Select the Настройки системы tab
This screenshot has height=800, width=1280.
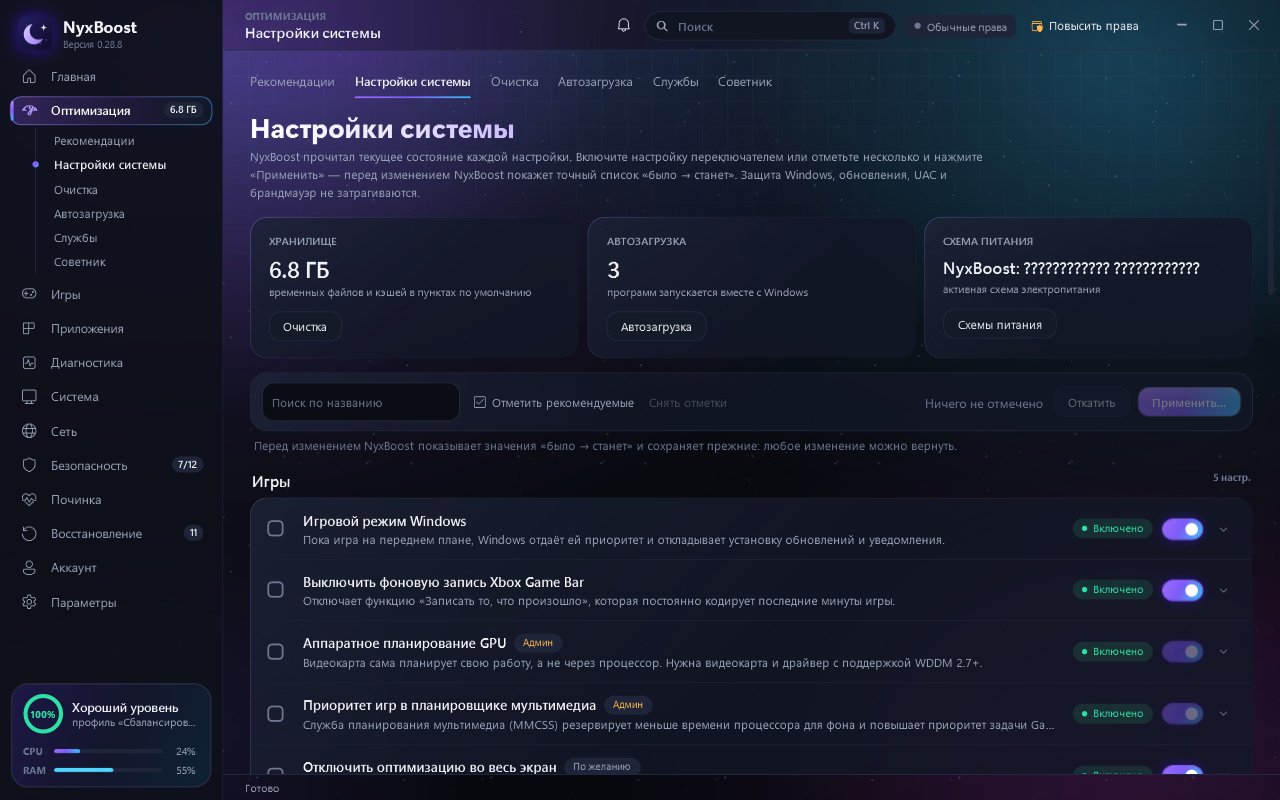(412, 82)
